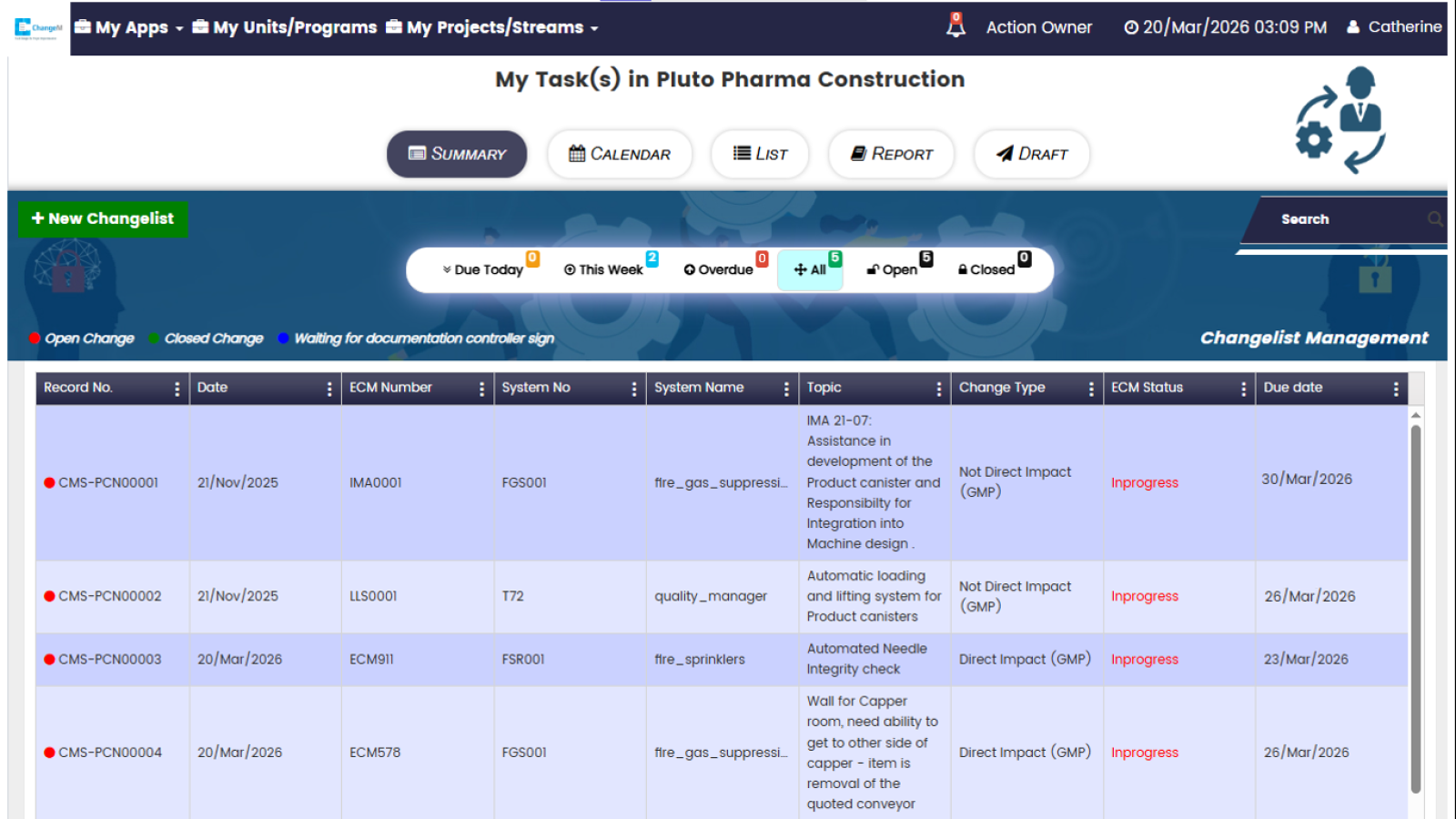The height and width of the screenshot is (819, 1456).
Task: Open Record No. column menu dots
Action: [x=177, y=389]
